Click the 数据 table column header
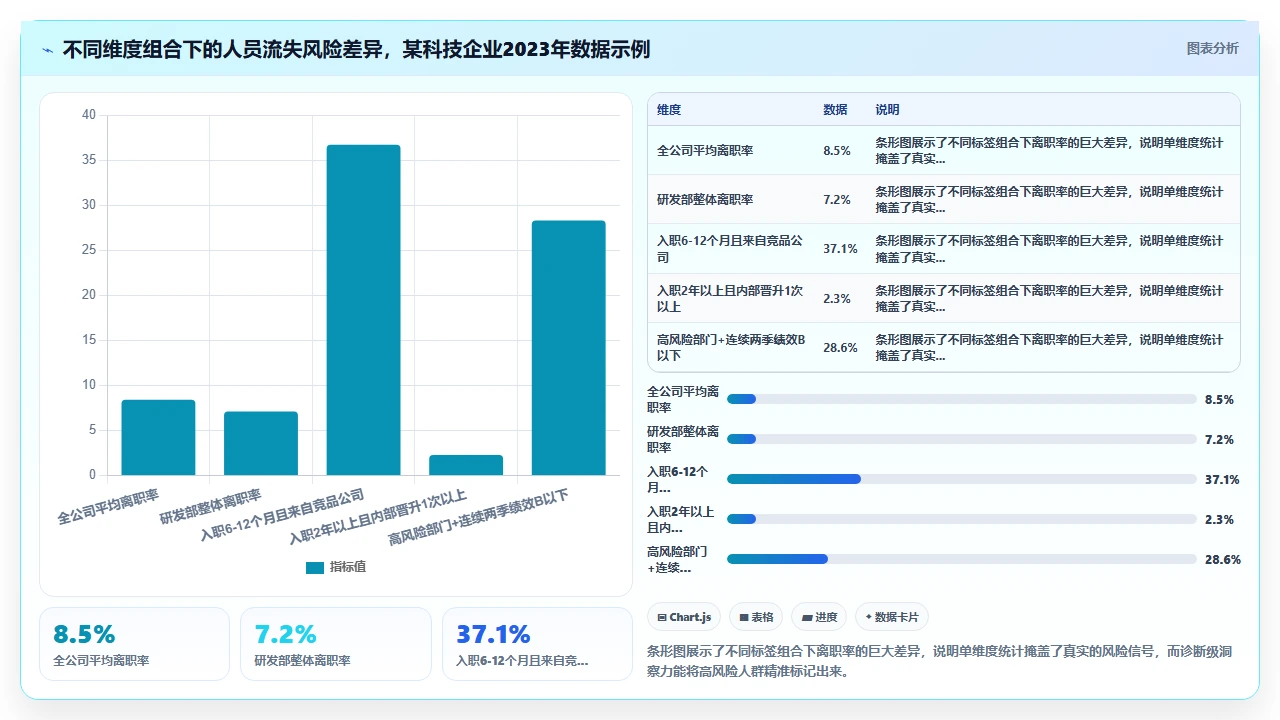1280x720 pixels. tap(835, 110)
